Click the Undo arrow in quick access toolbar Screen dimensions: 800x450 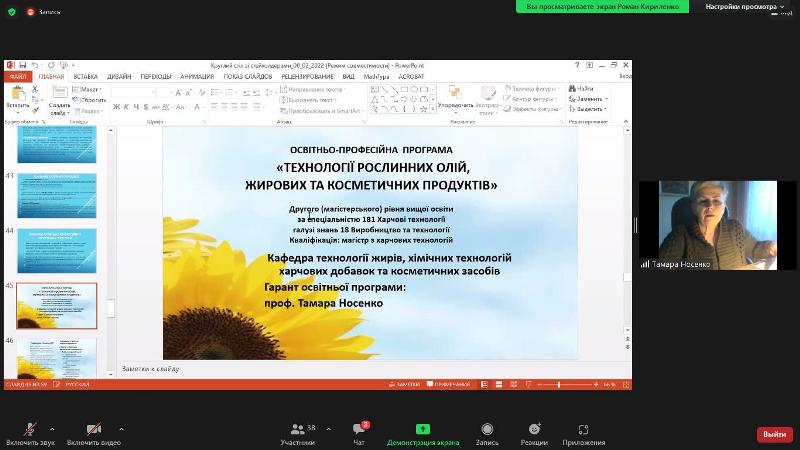35,65
